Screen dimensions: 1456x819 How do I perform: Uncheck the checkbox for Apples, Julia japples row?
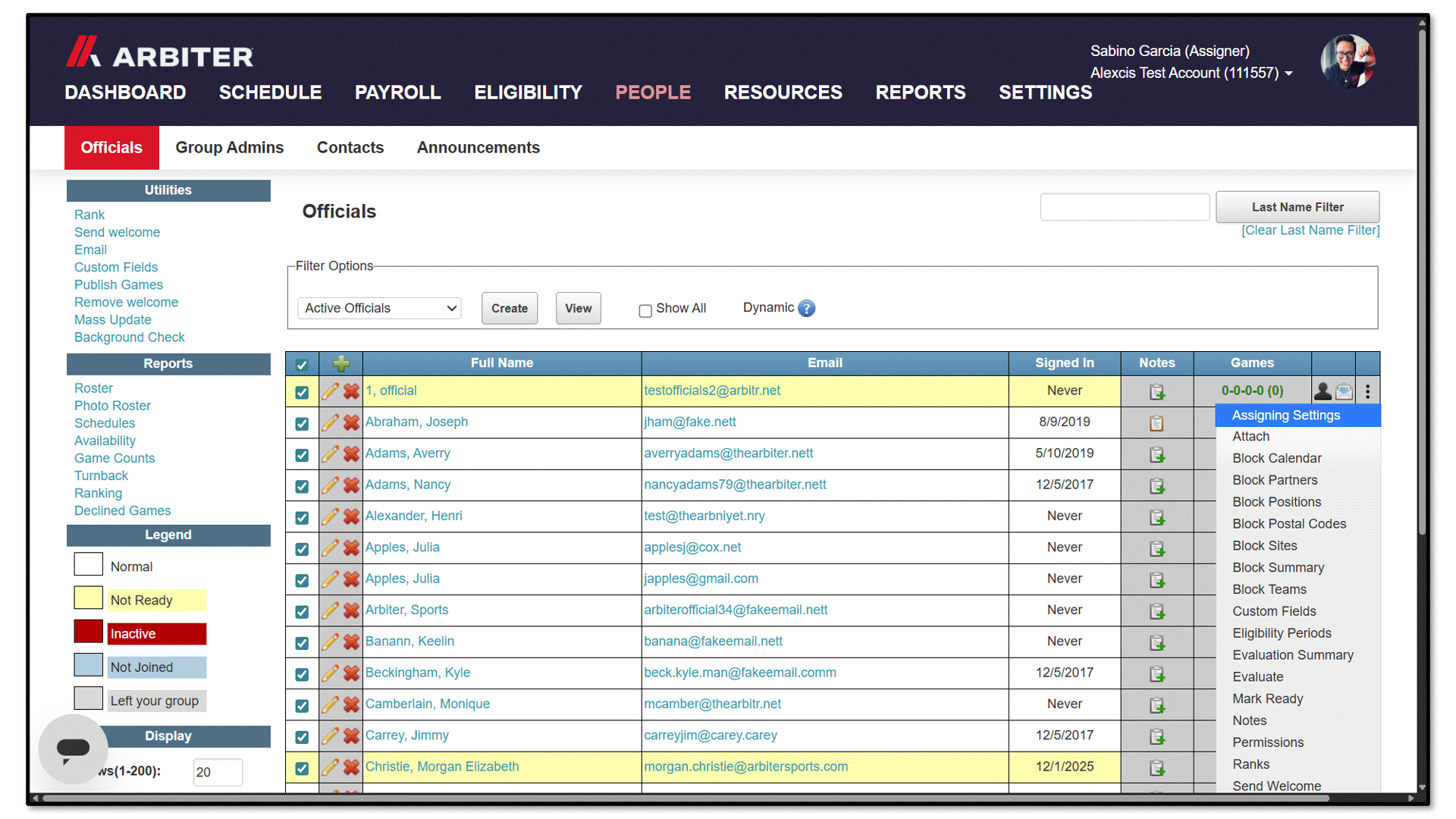coord(302,580)
